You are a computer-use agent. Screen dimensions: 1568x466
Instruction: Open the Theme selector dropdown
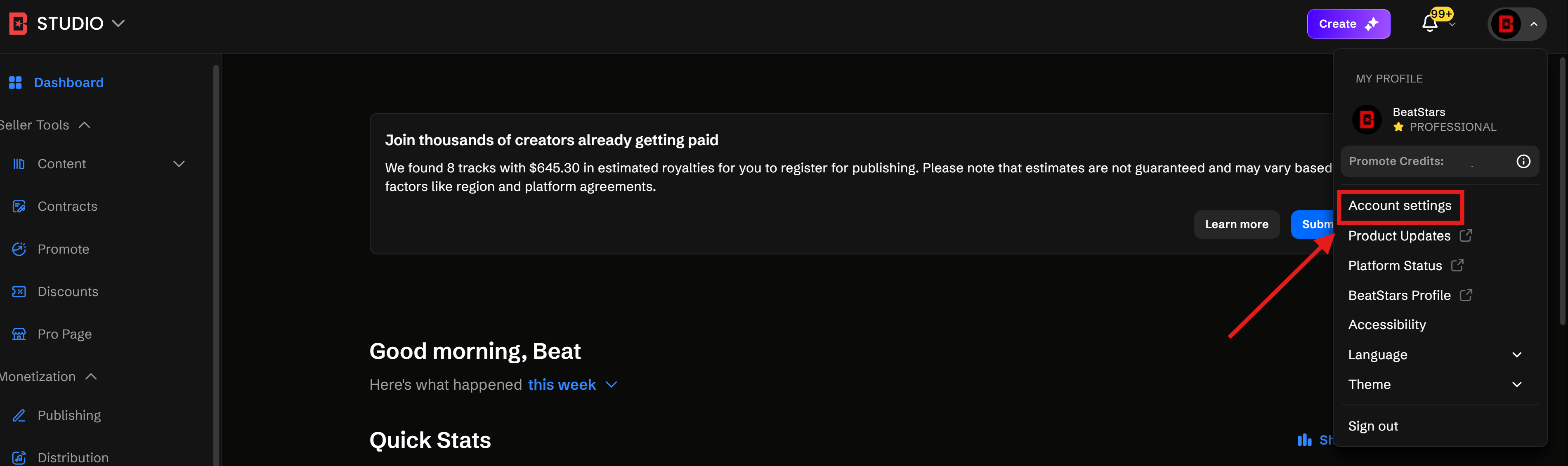pos(1516,384)
